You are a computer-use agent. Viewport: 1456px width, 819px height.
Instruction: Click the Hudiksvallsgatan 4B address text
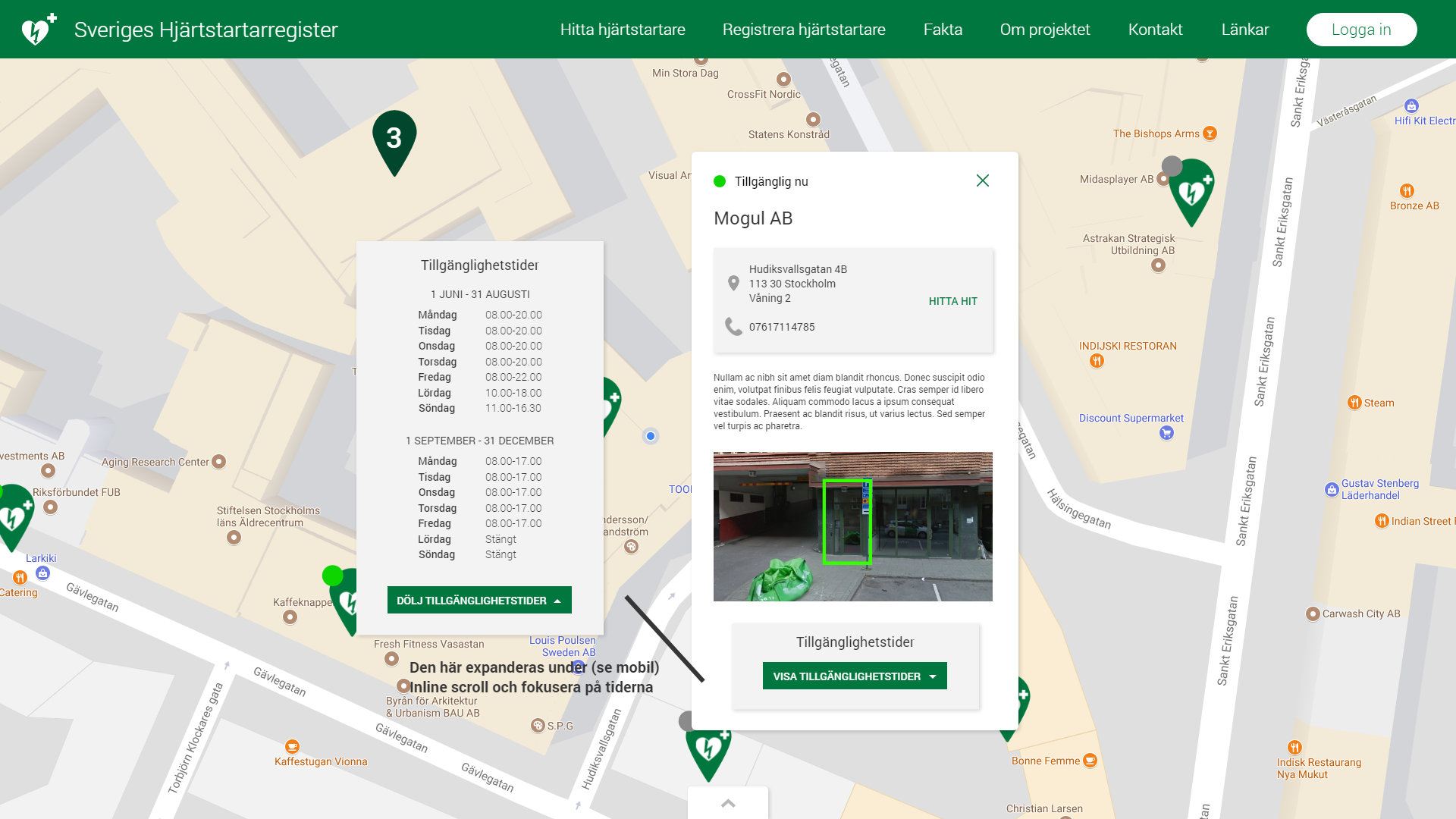pos(798,269)
